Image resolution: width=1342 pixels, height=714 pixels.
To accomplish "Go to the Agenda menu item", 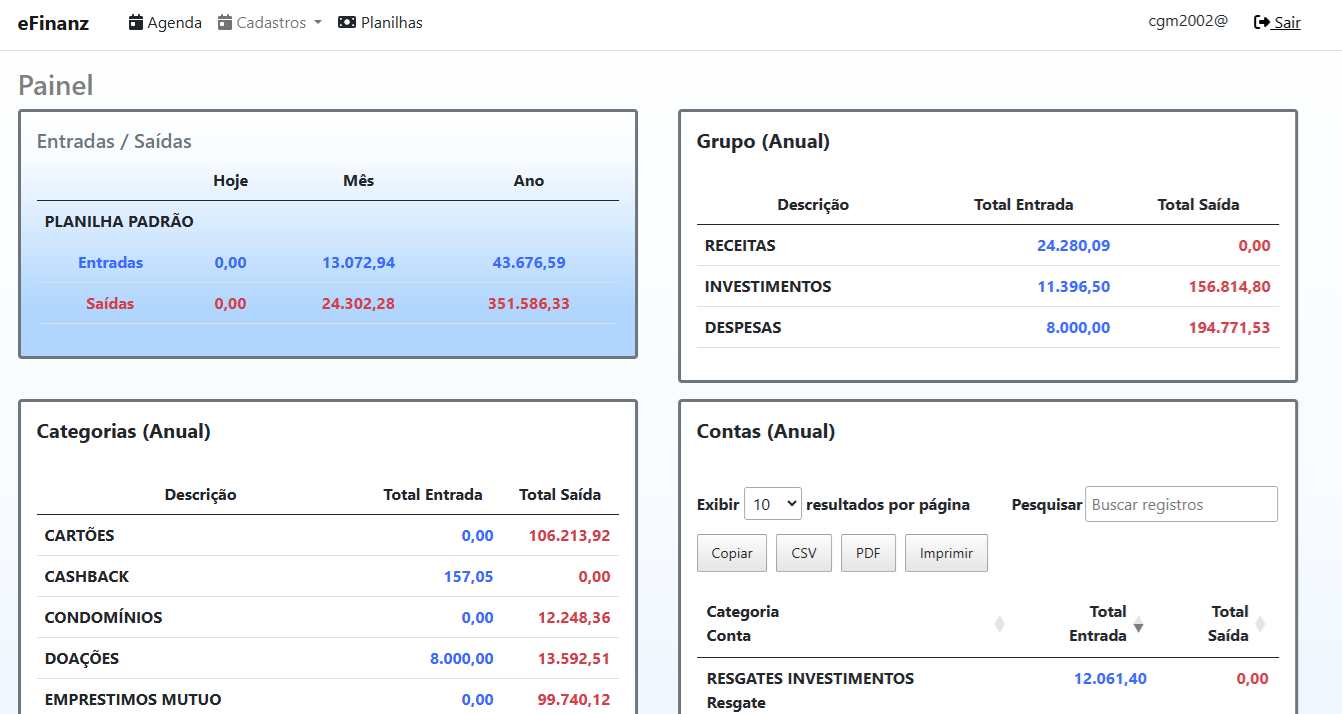I will pyautogui.click(x=174, y=22).
